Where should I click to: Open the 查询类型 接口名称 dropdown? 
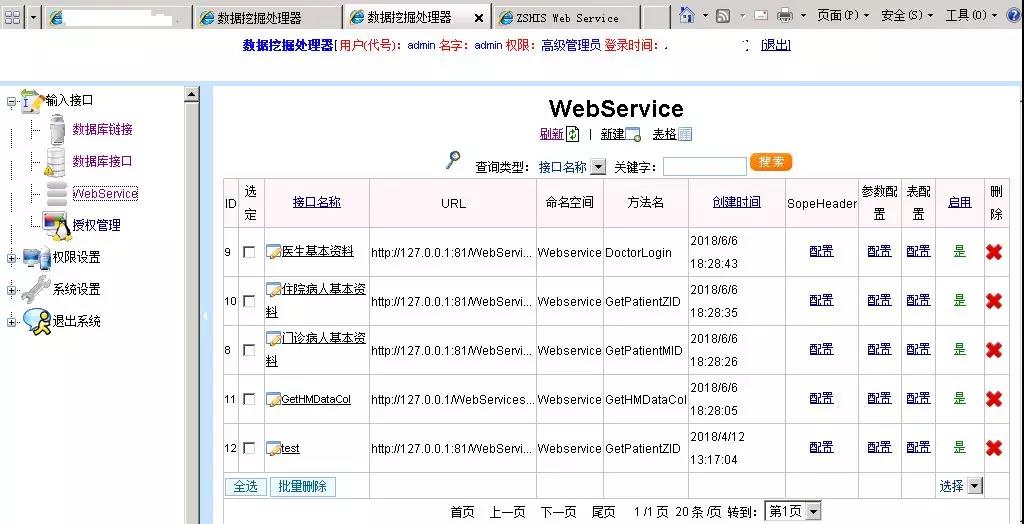click(598, 167)
